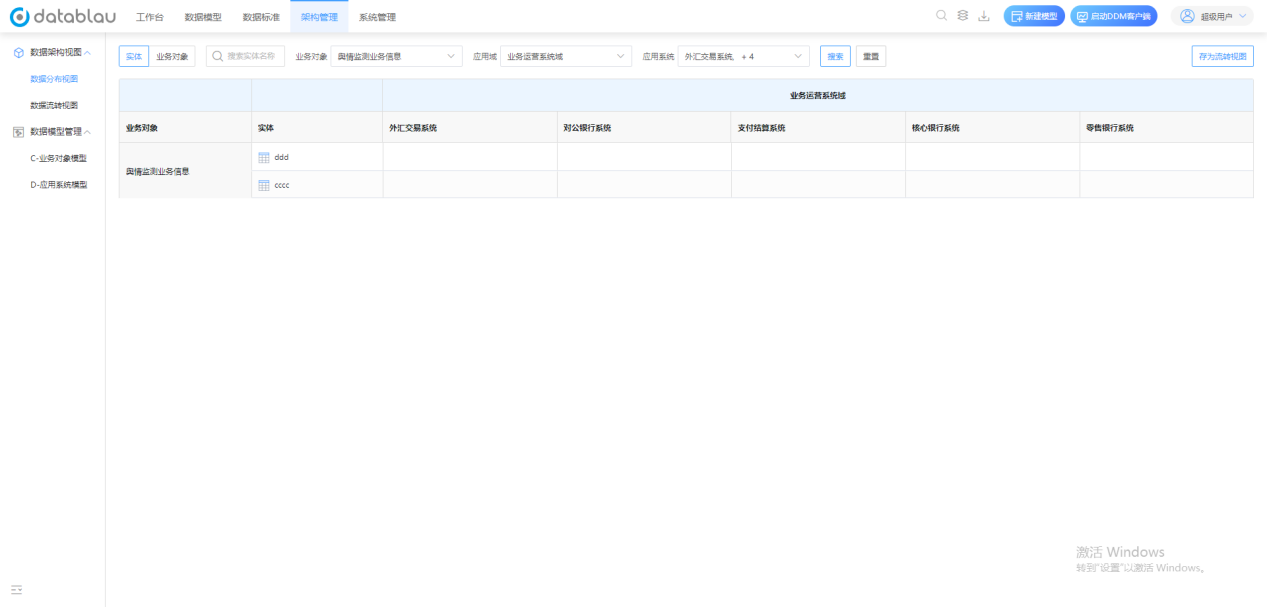This screenshot has height=607, width=1267.
Task: Select 数据流转视图 in the sidebar
Action: [x=54, y=105]
